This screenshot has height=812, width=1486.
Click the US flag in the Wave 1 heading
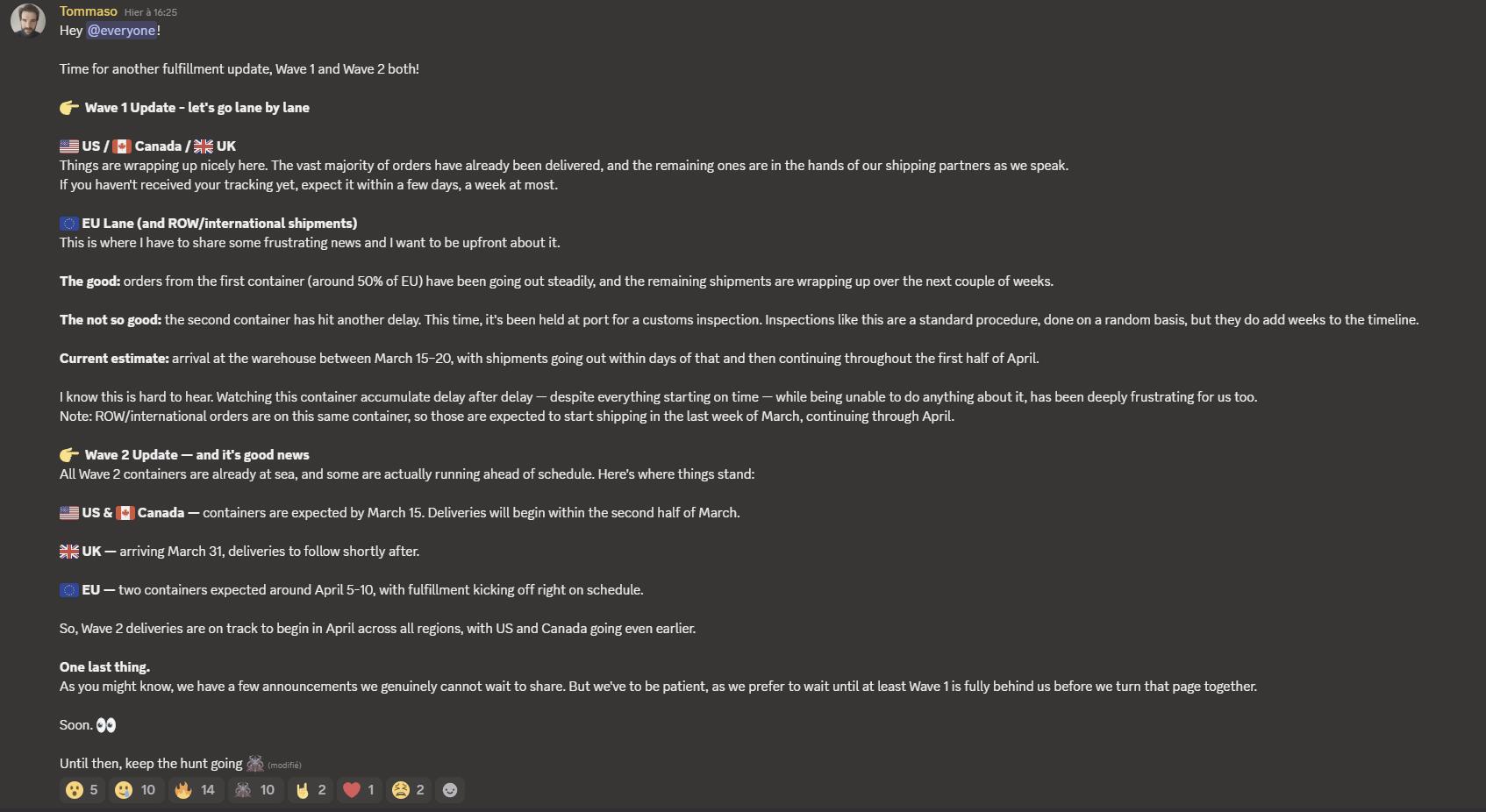69,146
